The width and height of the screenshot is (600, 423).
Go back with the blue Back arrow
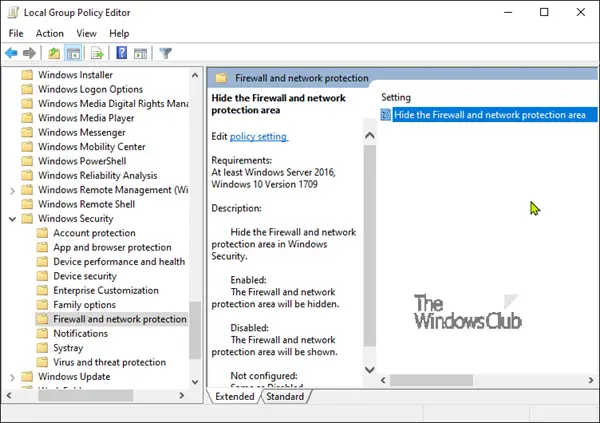click(x=11, y=53)
